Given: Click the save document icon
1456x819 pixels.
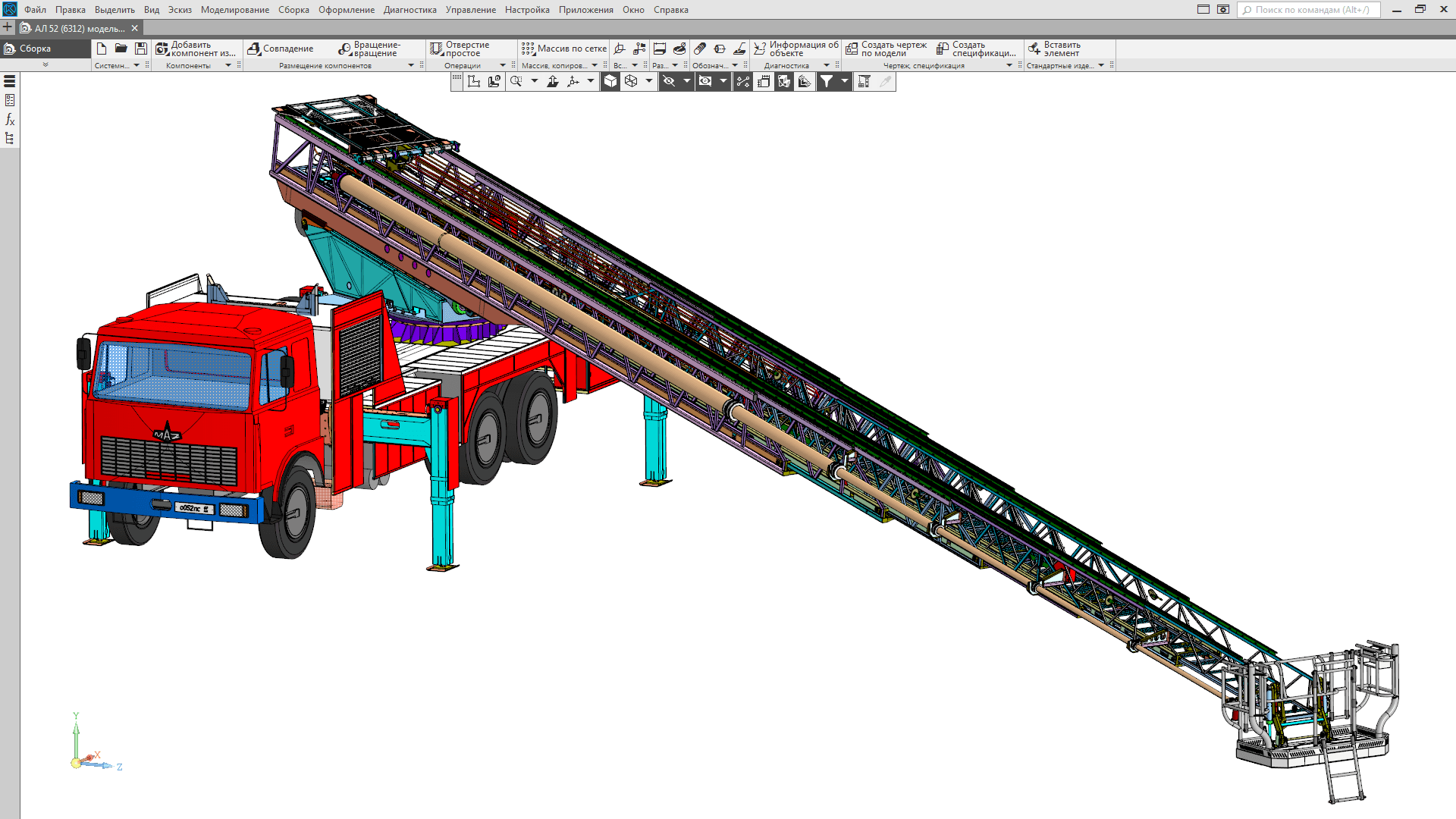Looking at the screenshot, I should pyautogui.click(x=141, y=49).
